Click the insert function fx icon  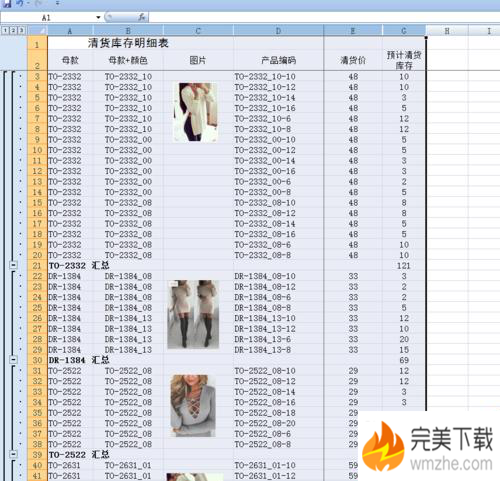[x=142, y=17]
